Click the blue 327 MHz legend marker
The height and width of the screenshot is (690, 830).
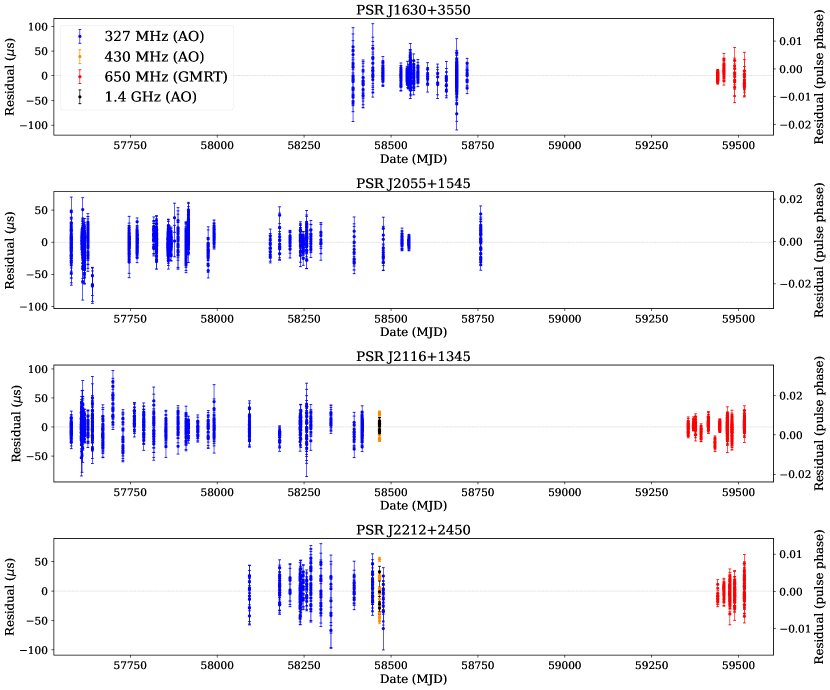(80, 37)
